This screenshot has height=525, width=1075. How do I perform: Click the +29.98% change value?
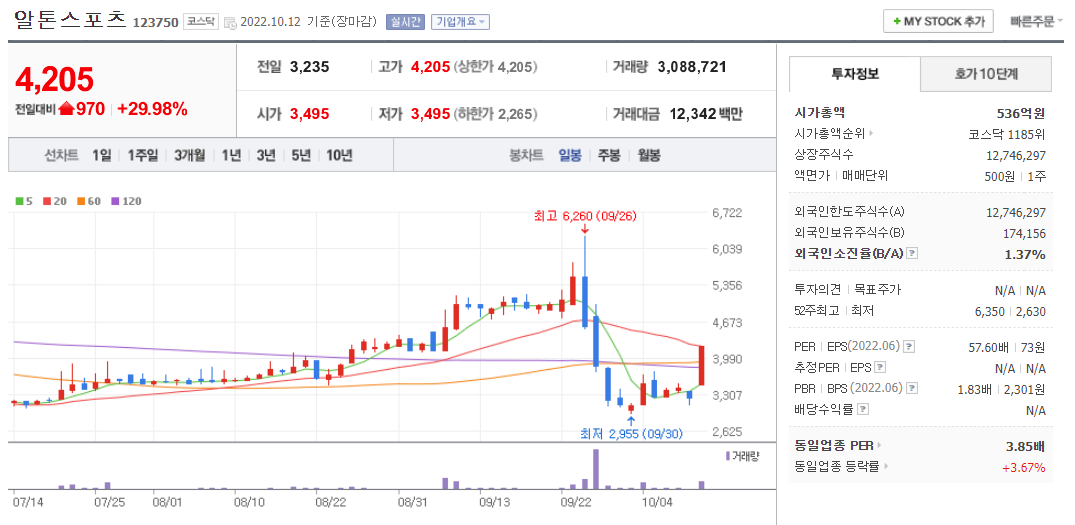[152, 108]
